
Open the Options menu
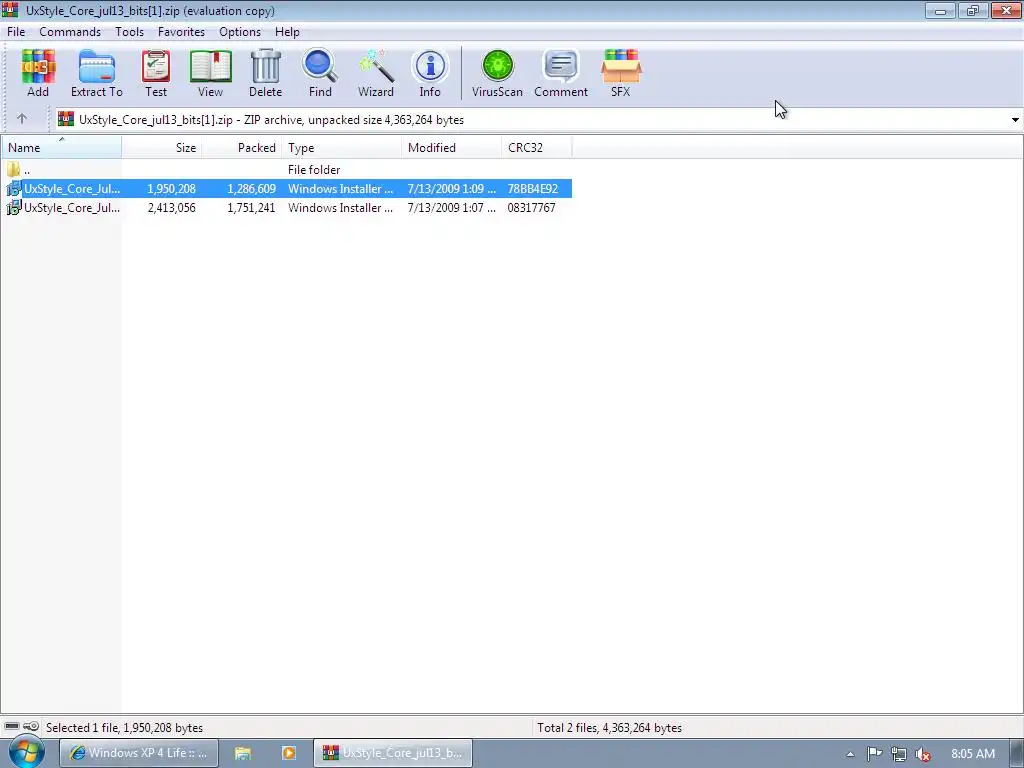[x=240, y=31]
